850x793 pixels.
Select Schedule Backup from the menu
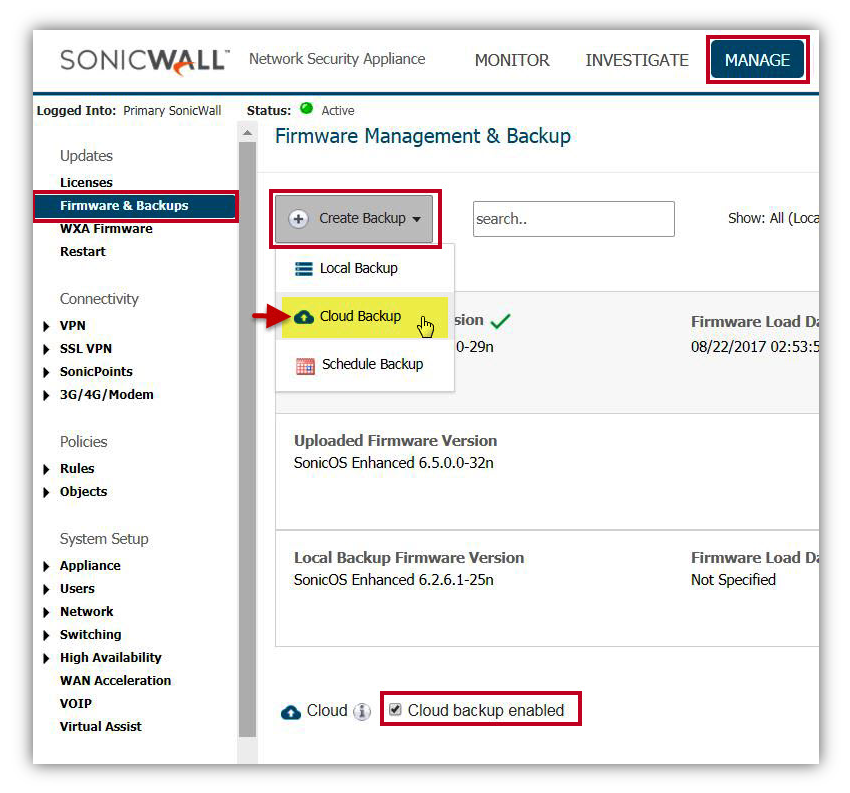pos(372,365)
